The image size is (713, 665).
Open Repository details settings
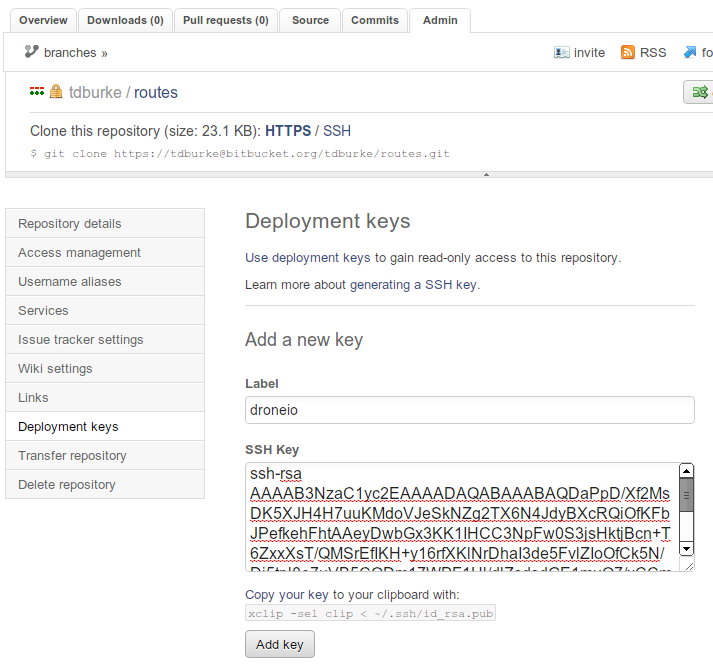coord(105,223)
